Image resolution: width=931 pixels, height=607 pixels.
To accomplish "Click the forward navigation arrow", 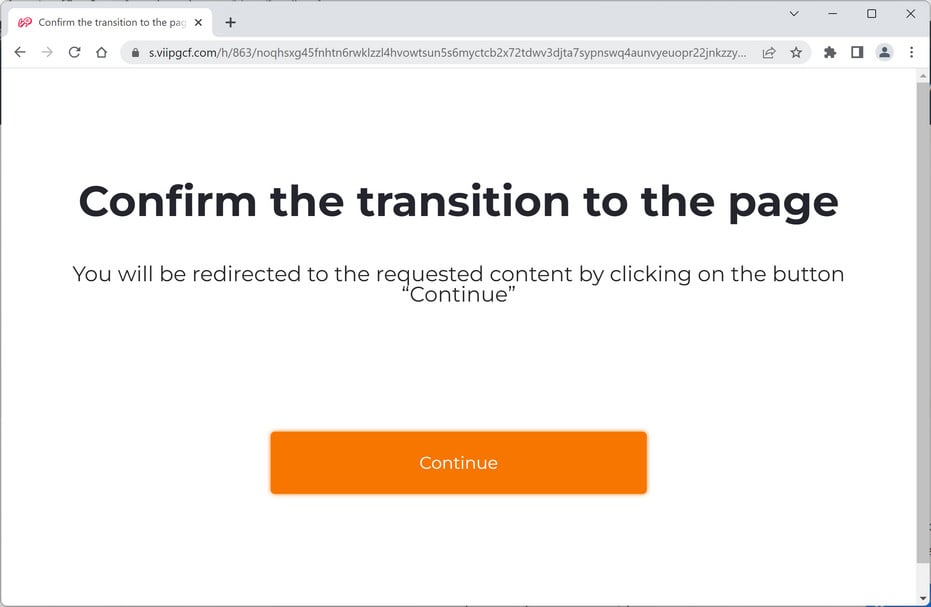I will tap(47, 52).
